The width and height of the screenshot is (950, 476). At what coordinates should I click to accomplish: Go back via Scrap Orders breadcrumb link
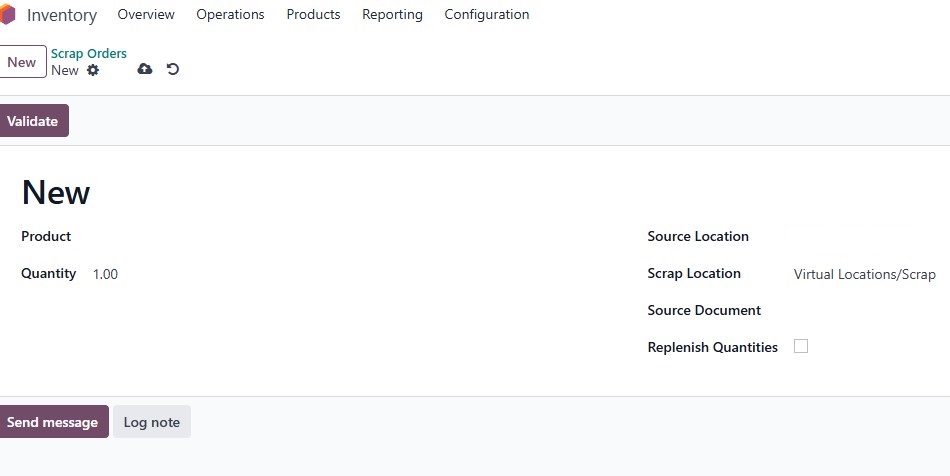click(x=89, y=53)
